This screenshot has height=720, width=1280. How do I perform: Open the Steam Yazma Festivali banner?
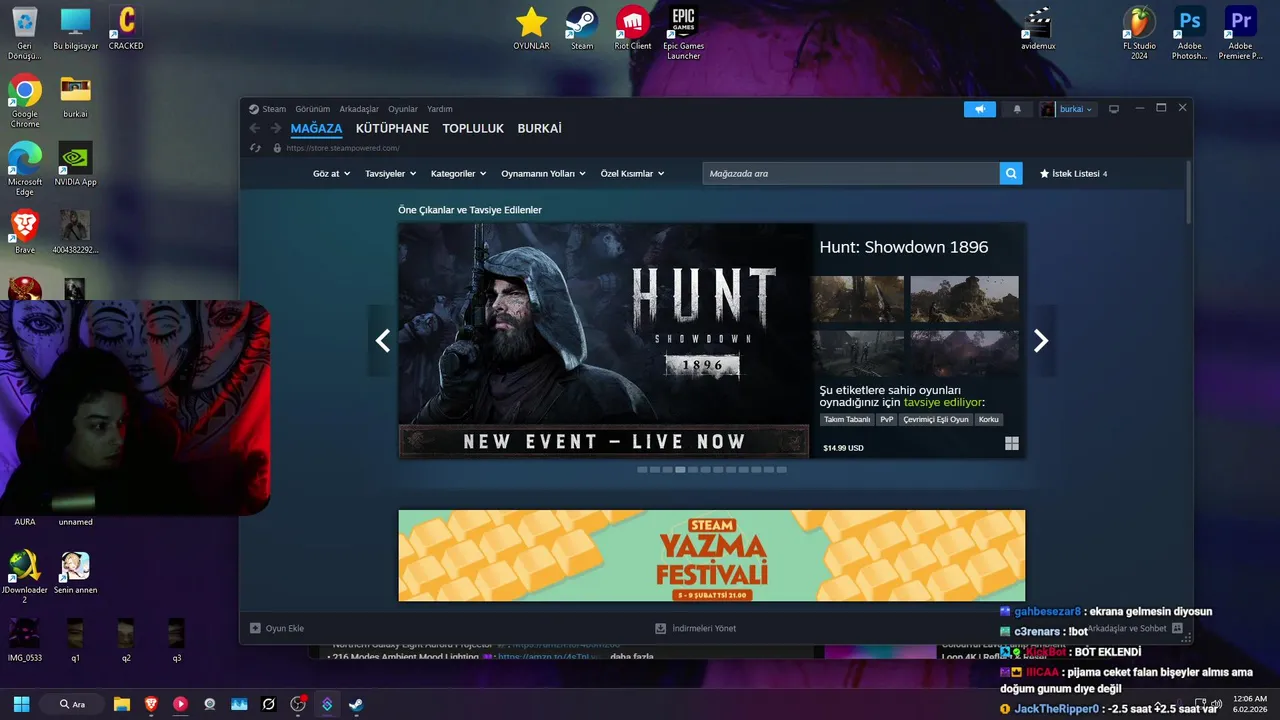tap(711, 555)
